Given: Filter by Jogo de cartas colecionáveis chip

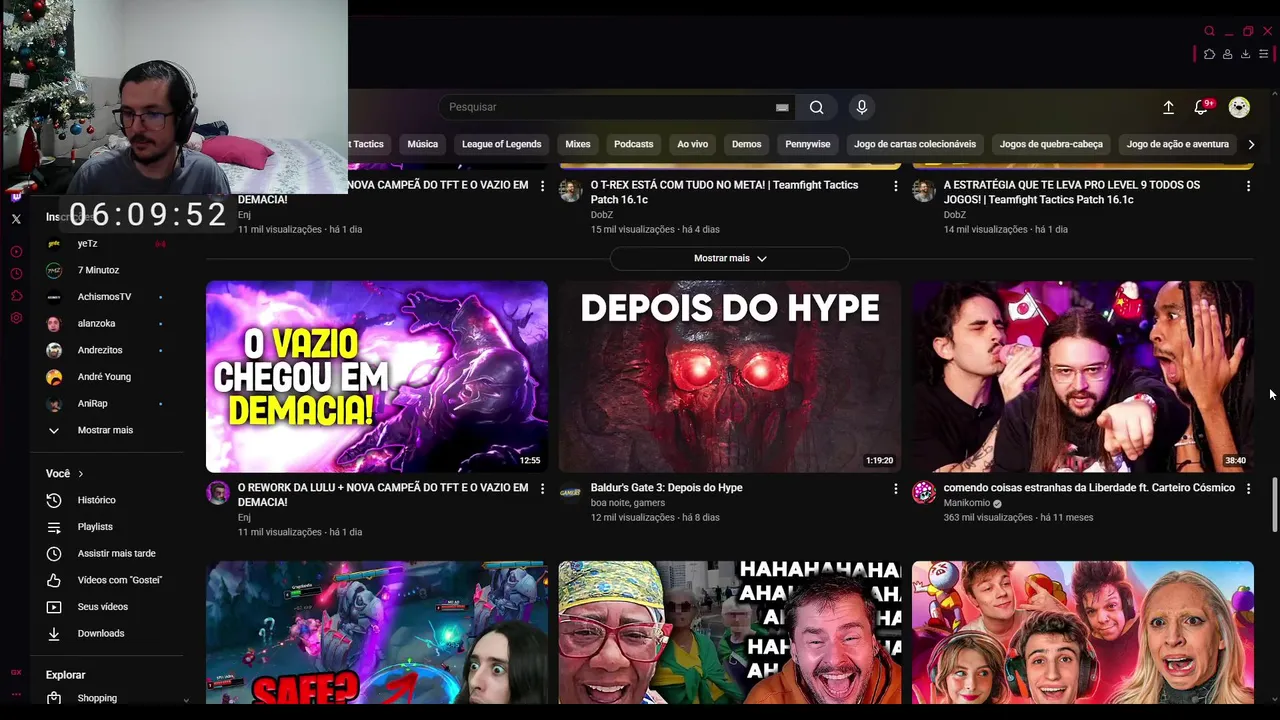Looking at the screenshot, I should 915,144.
